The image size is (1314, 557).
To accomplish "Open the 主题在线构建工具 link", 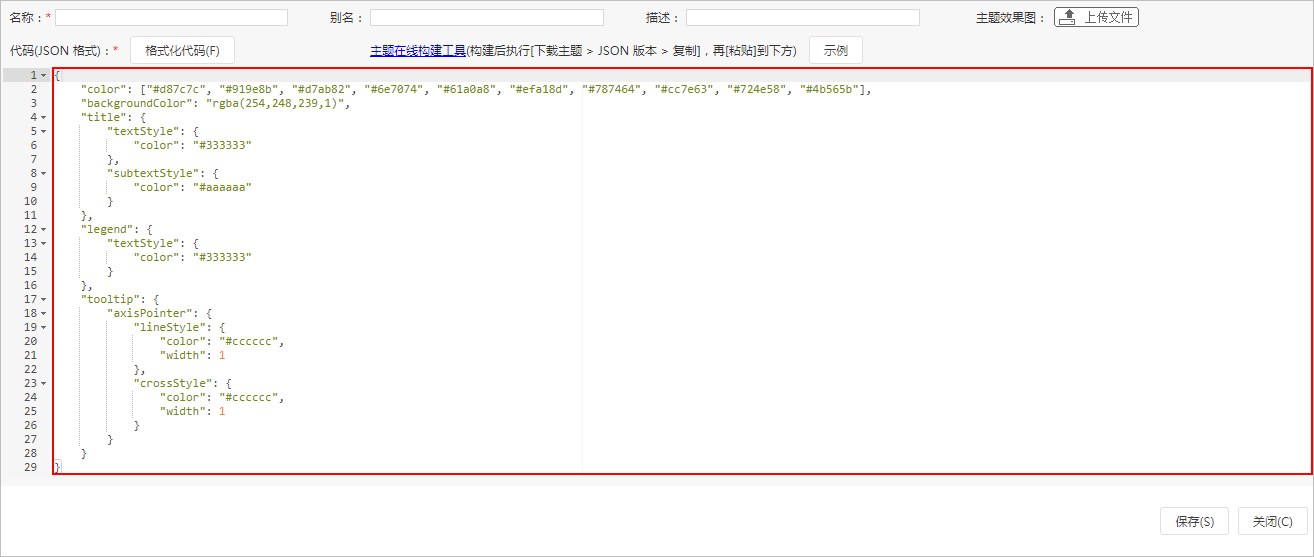I will coord(418,50).
